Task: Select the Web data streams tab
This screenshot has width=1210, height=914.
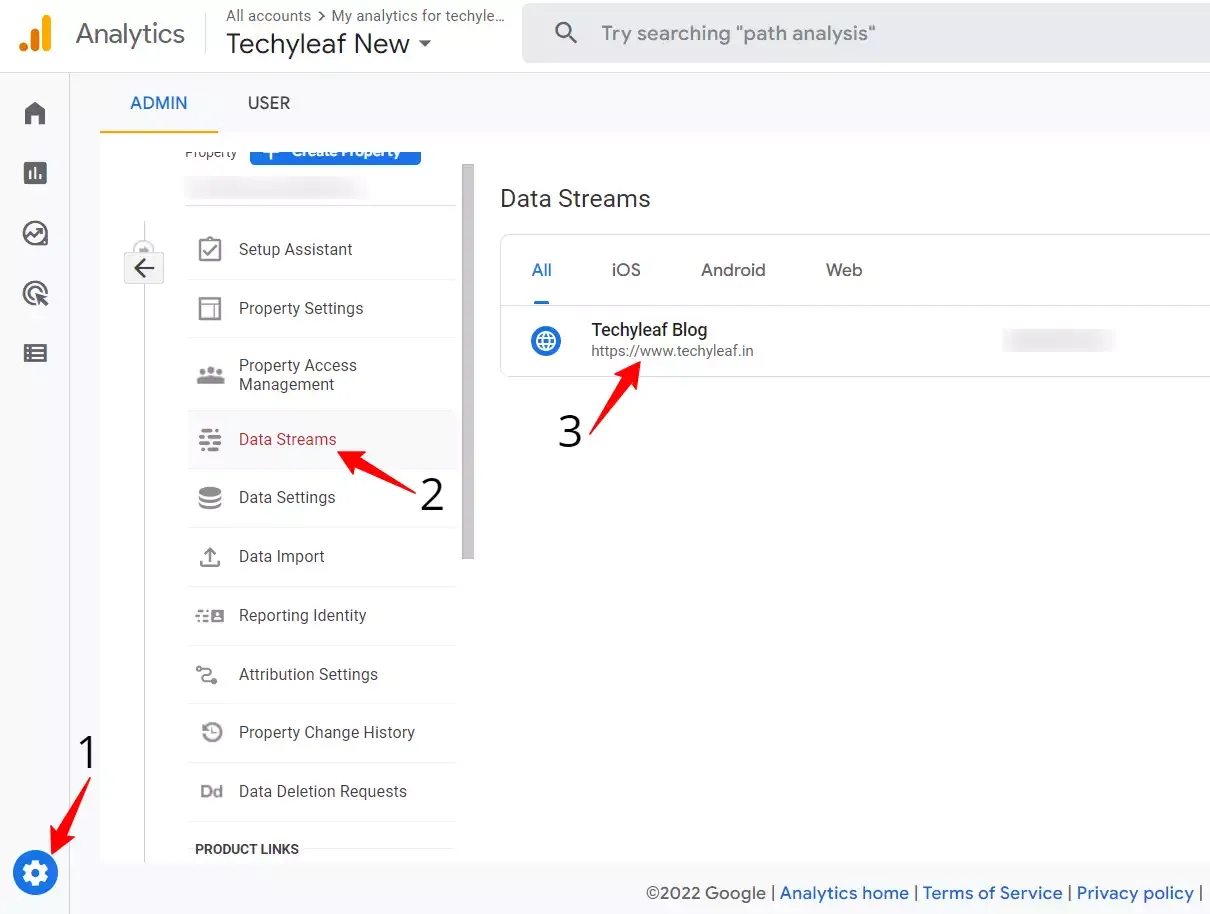Action: pos(844,270)
